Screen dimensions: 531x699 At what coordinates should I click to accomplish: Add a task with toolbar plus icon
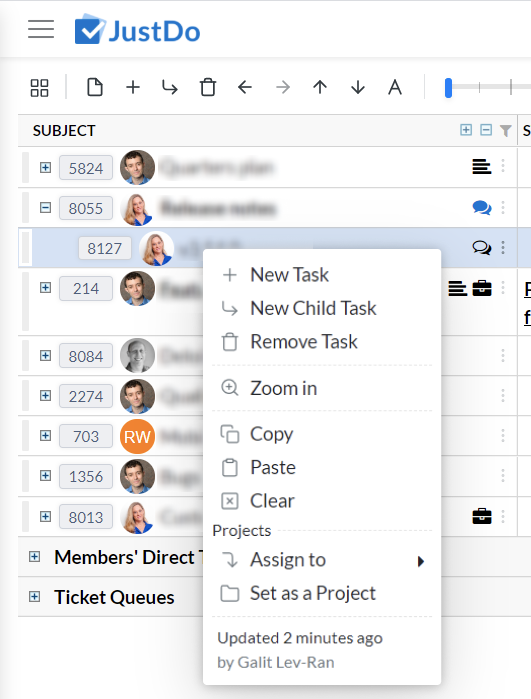pyautogui.click(x=133, y=87)
